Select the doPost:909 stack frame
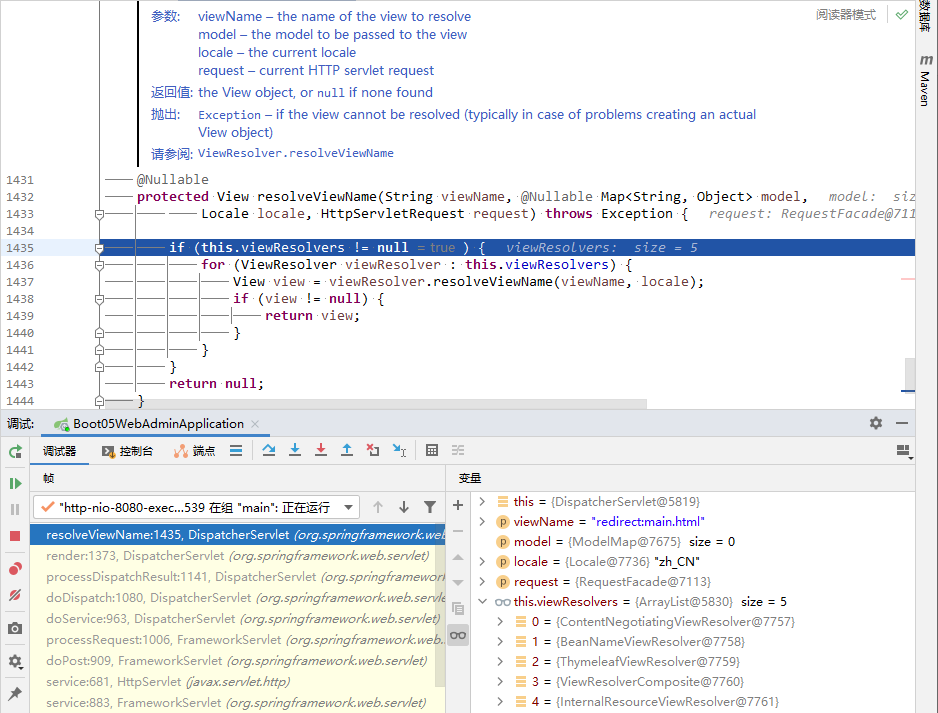 click(237, 660)
